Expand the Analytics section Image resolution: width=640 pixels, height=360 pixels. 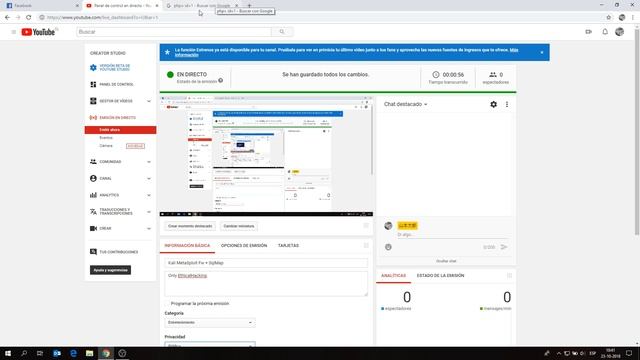[149, 196]
